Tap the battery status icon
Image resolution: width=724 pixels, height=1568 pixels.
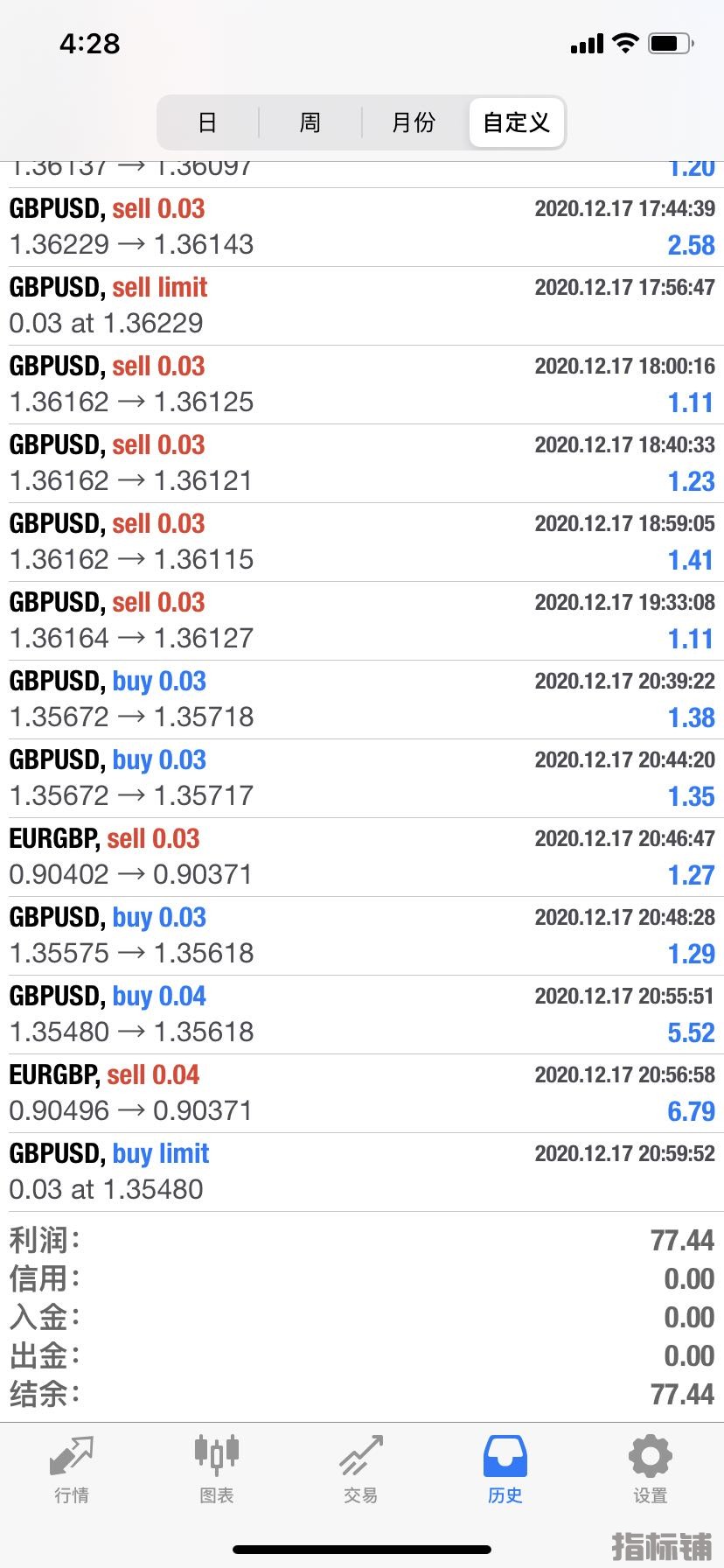pos(671,44)
